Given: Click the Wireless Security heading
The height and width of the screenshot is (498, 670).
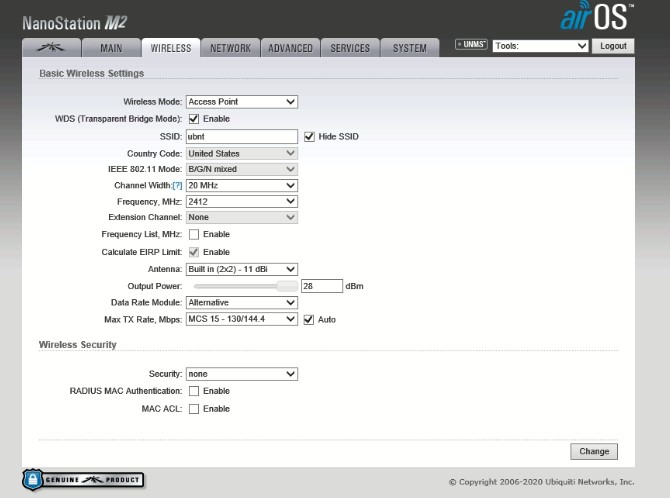Looking at the screenshot, I should [x=77, y=345].
